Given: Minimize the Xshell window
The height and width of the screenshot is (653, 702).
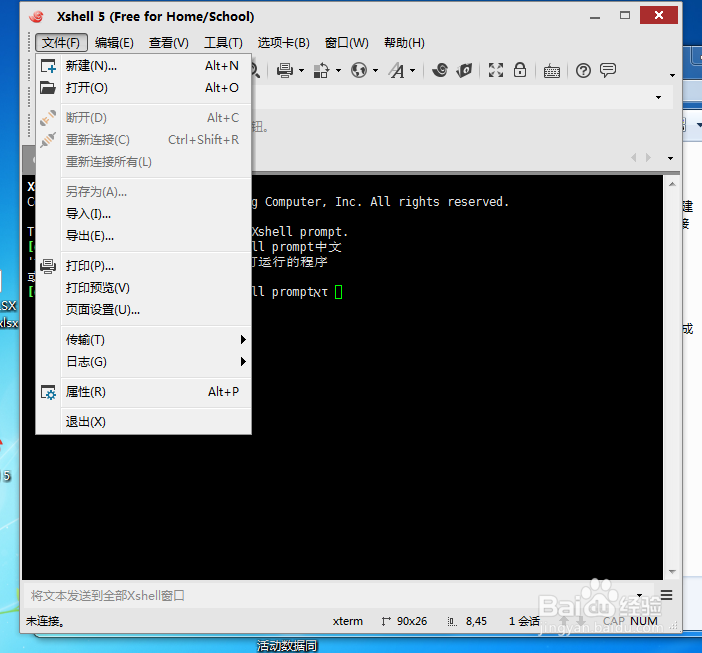Looking at the screenshot, I should [595, 17].
